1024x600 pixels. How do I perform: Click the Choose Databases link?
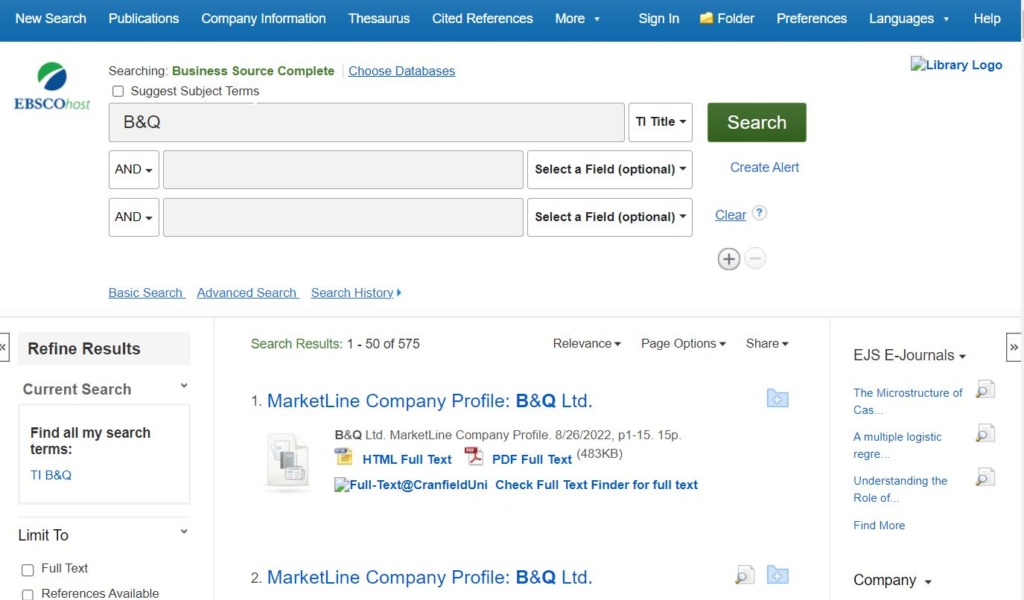401,71
